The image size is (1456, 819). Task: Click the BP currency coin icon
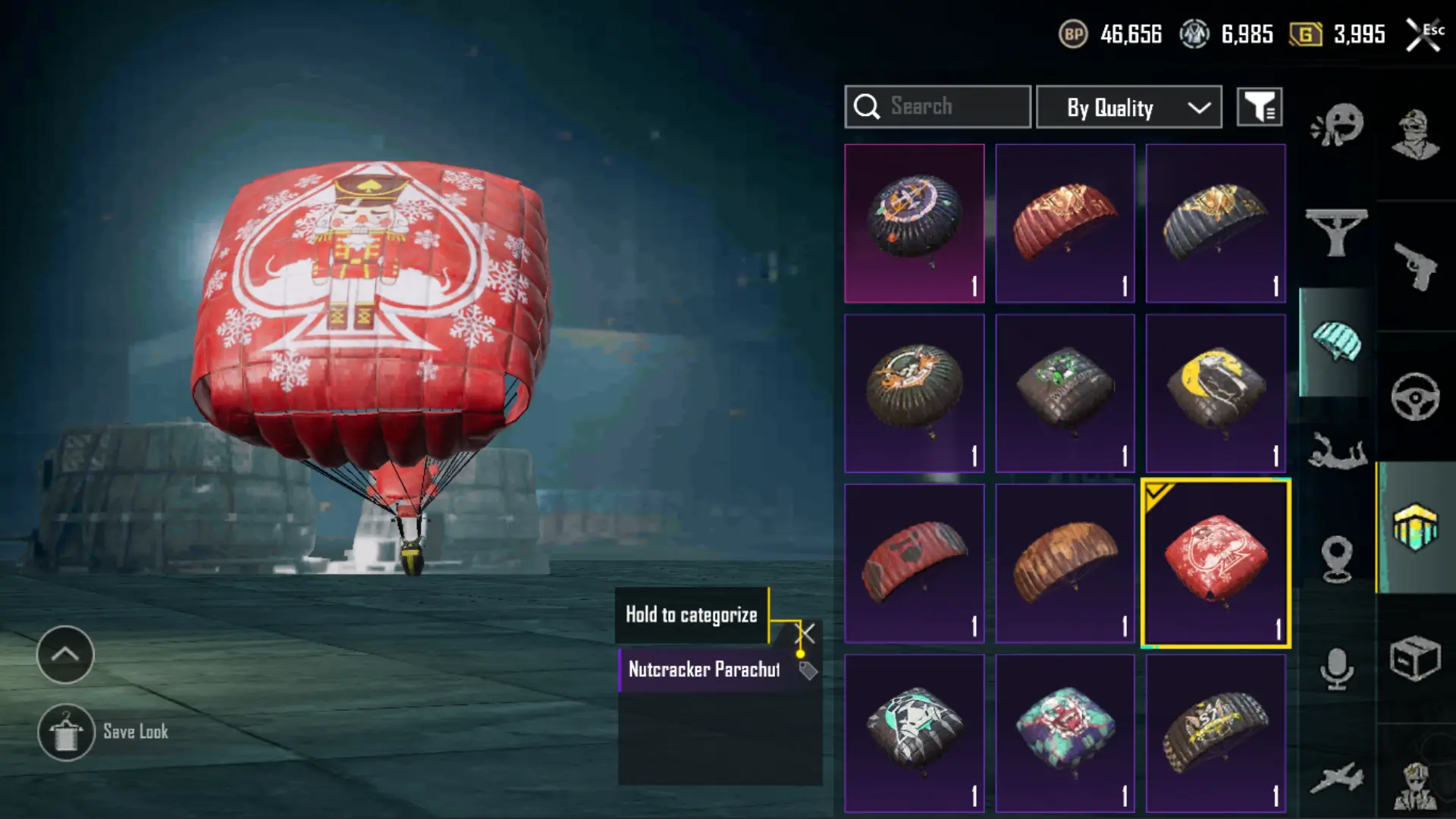click(x=1073, y=34)
